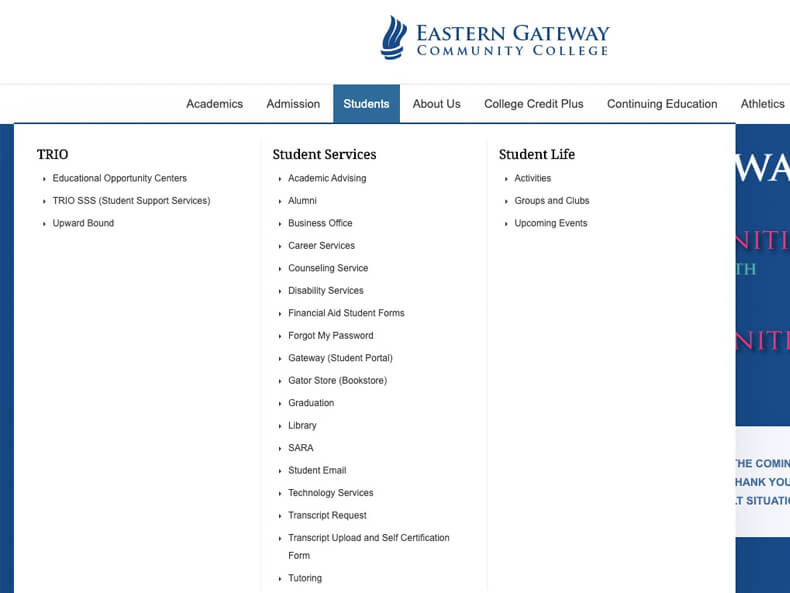This screenshot has width=790, height=593.
Task: Visit the Career Services link
Action: (x=321, y=246)
